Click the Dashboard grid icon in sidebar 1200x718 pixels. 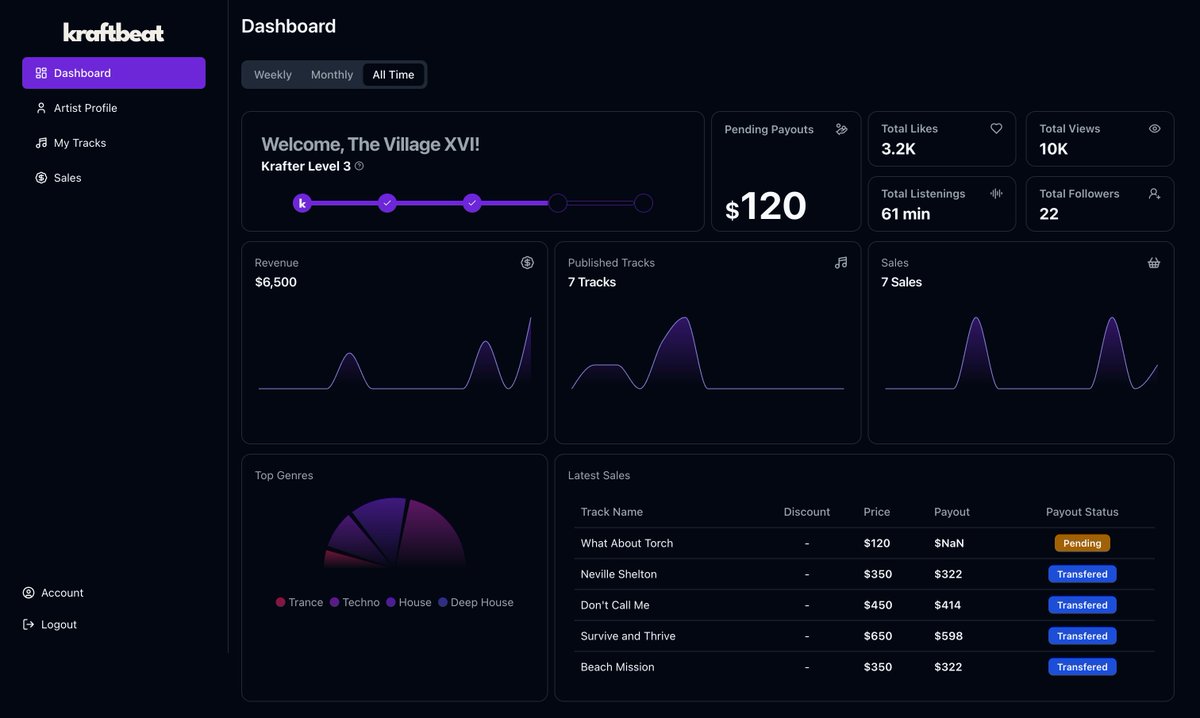click(x=41, y=73)
